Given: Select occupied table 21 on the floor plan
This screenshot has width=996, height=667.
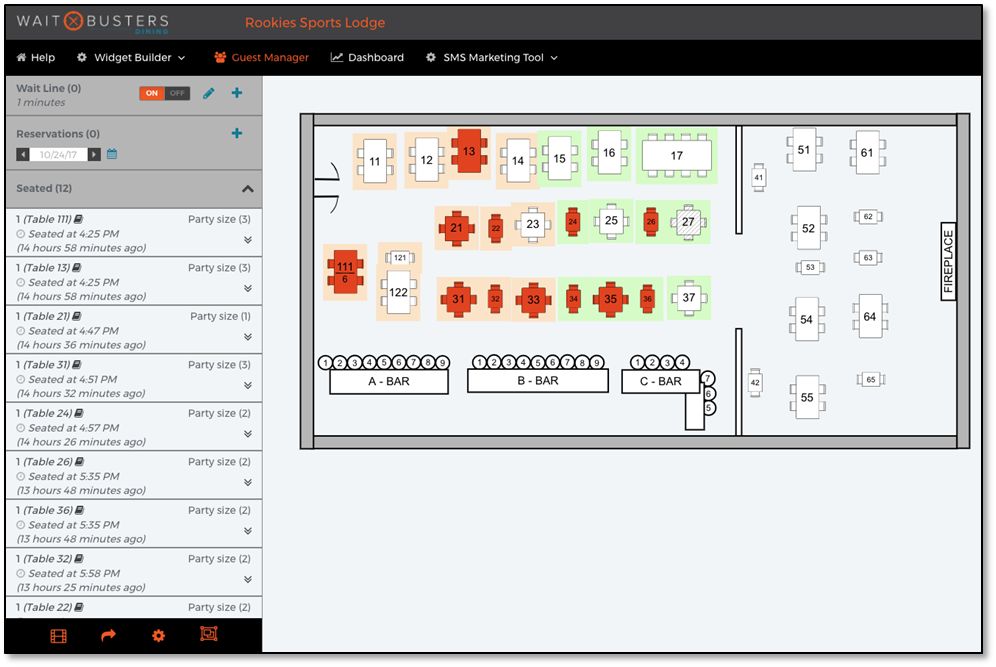Looking at the screenshot, I should click(x=457, y=227).
